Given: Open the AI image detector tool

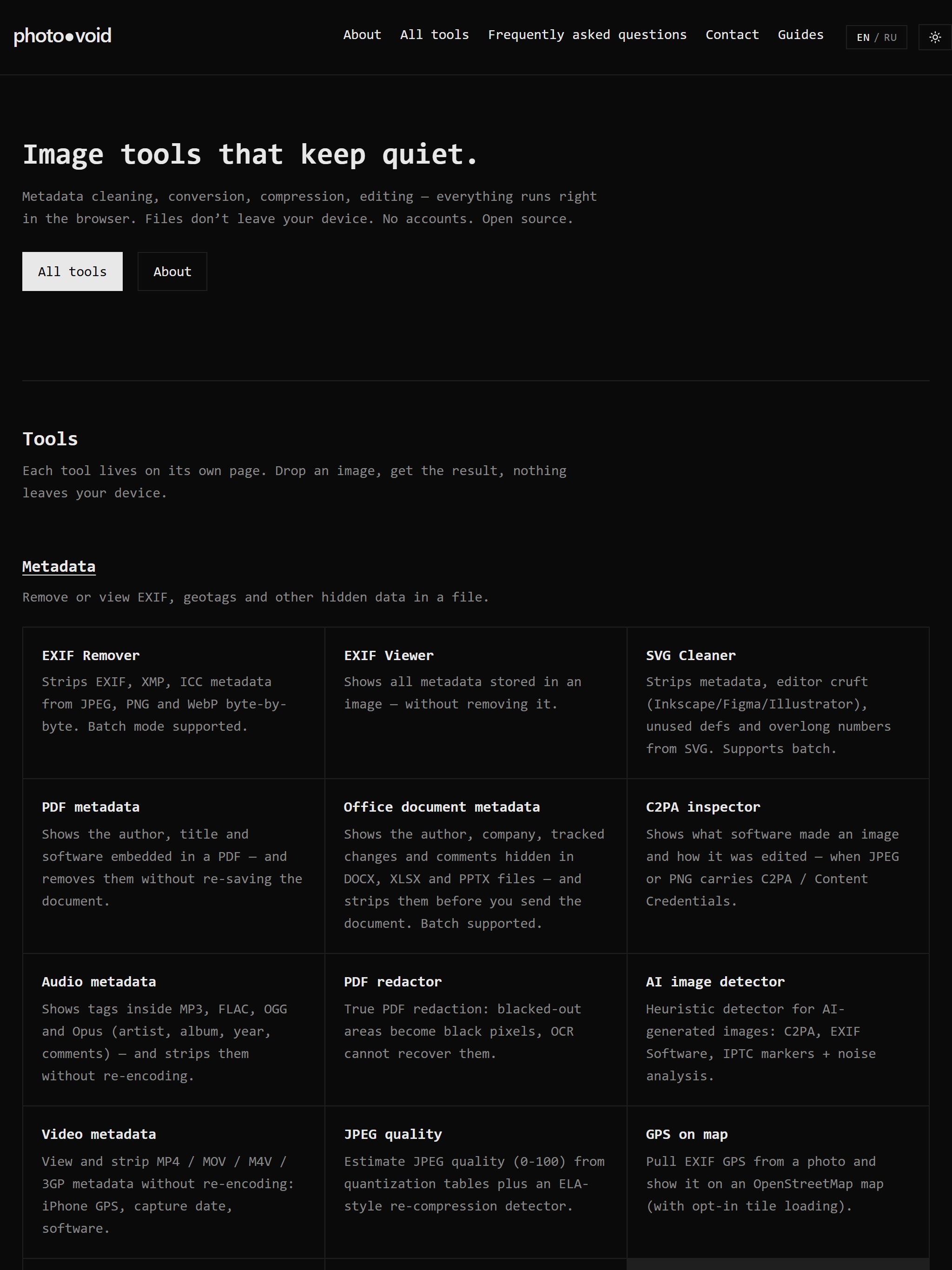Looking at the screenshot, I should pyautogui.click(x=777, y=1030).
